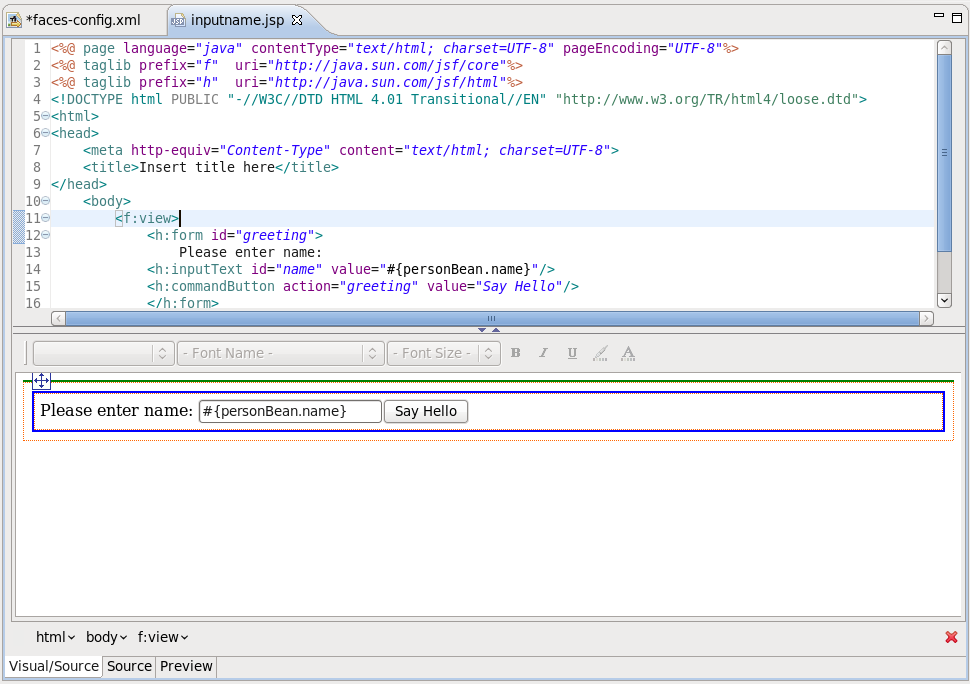Viewport: 970px width, 684px height.
Task: Open the body breadcrumb dropdown
Action: coord(106,637)
